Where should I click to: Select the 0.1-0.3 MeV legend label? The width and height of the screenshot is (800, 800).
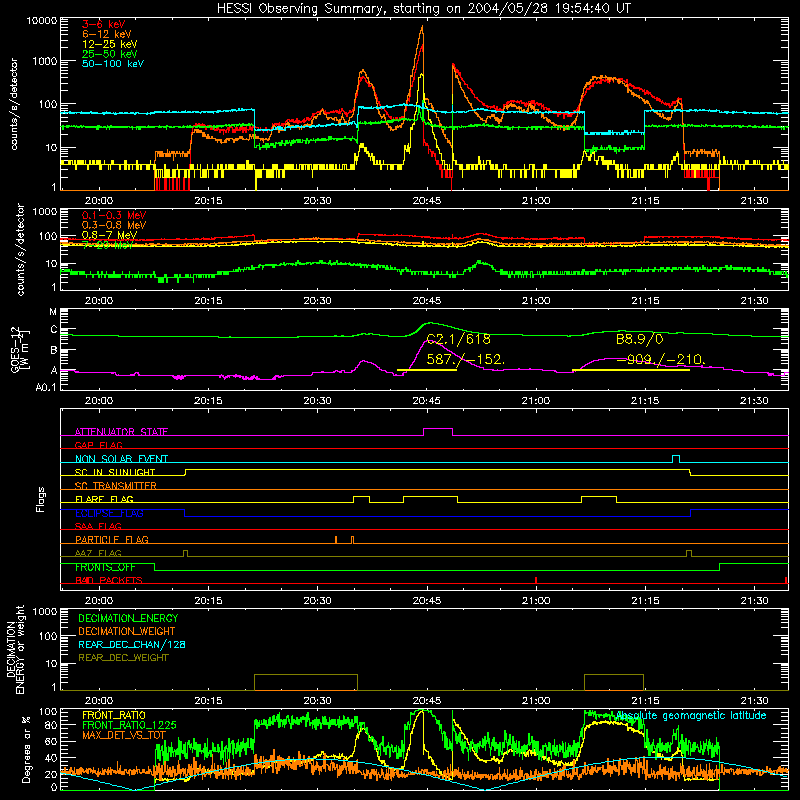tap(113, 215)
